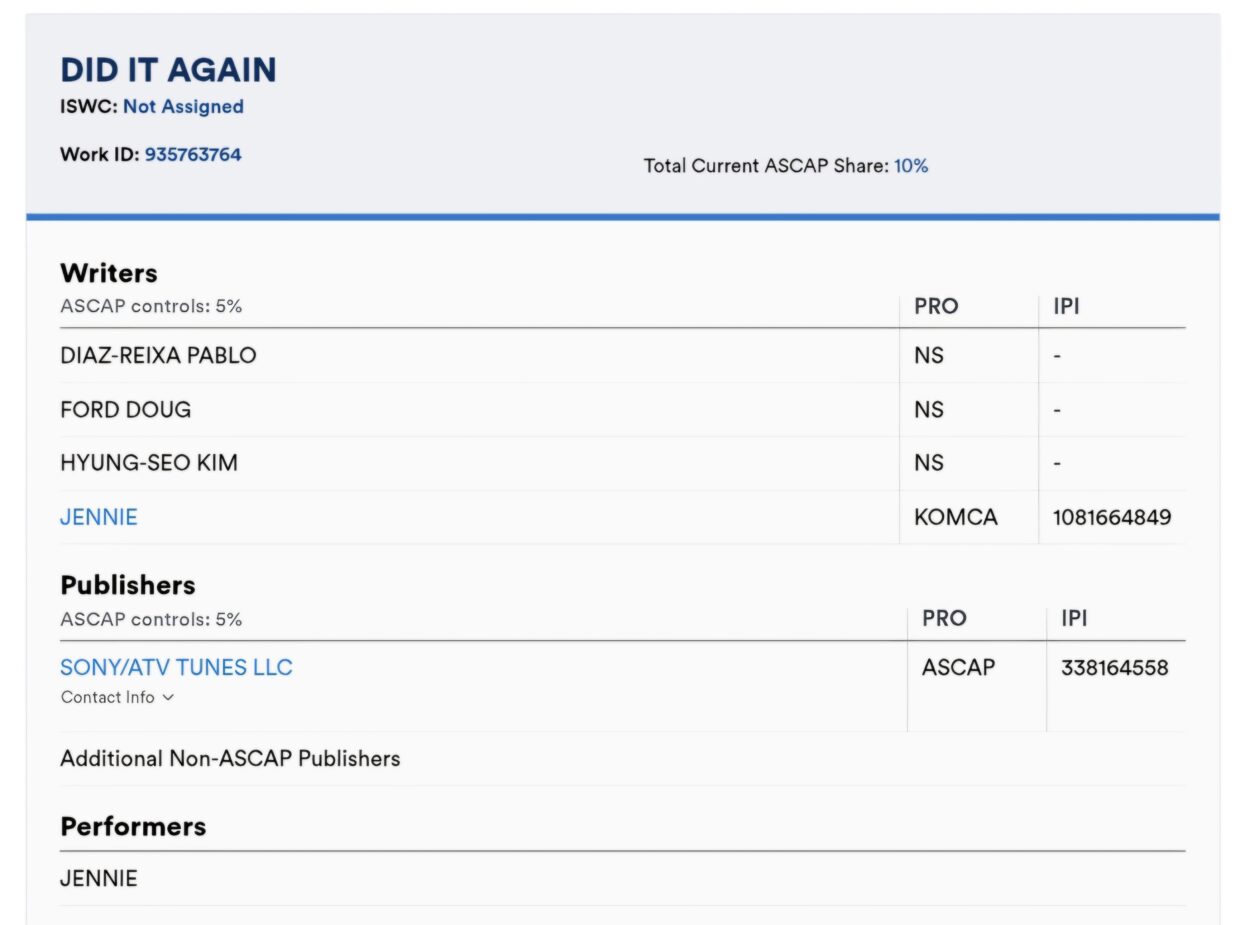Open the Total Current ASCAP Share 10% link
This screenshot has height=925, width=1250.
(x=911, y=166)
